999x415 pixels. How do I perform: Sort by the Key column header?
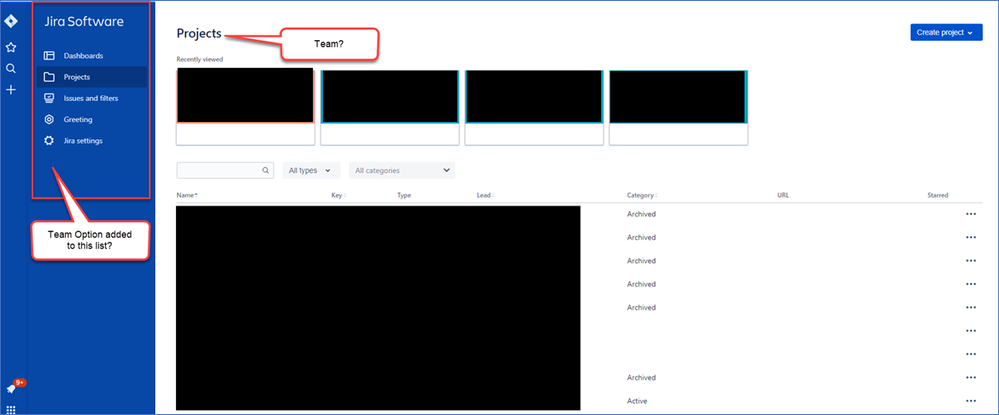[x=338, y=195]
